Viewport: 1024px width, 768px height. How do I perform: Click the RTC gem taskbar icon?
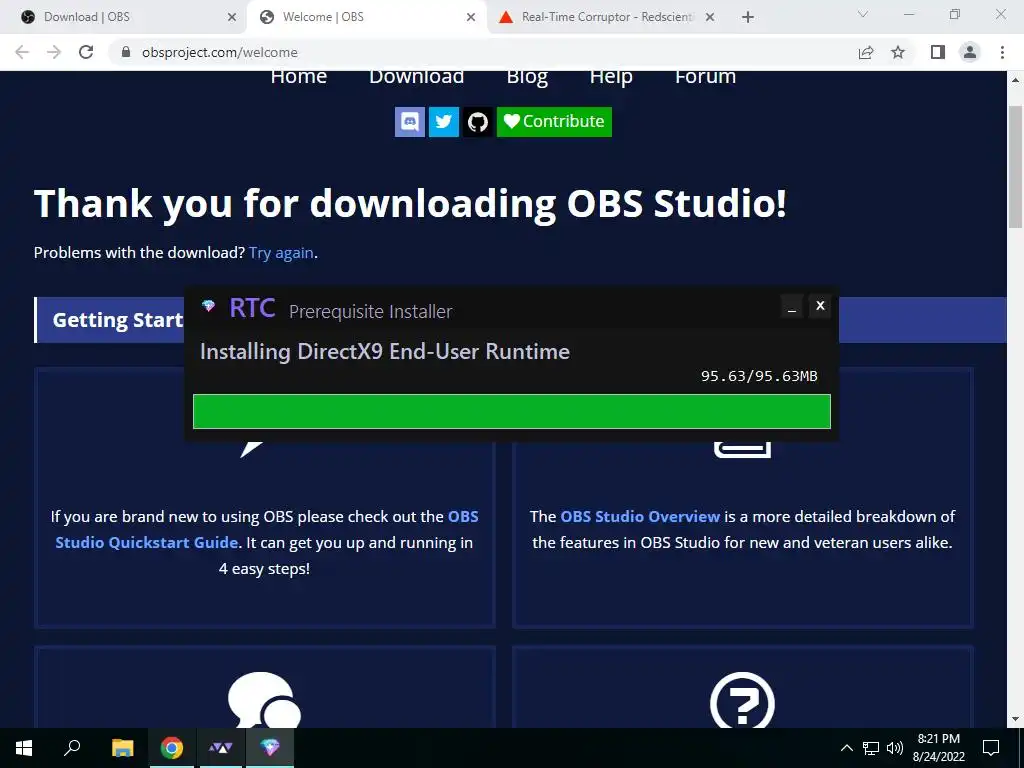[x=270, y=748]
